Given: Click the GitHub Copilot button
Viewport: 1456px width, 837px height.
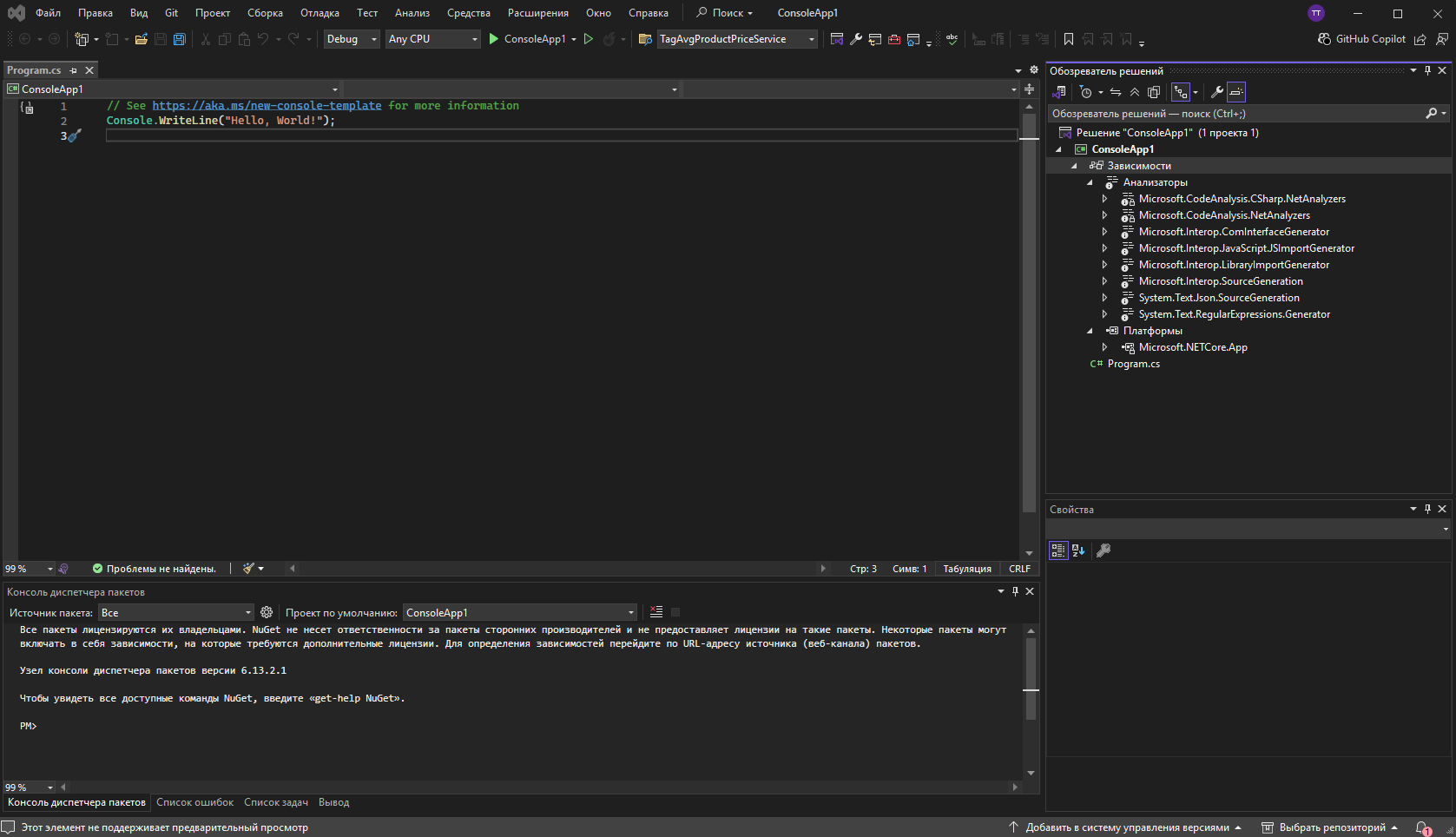Looking at the screenshot, I should click(x=1361, y=39).
